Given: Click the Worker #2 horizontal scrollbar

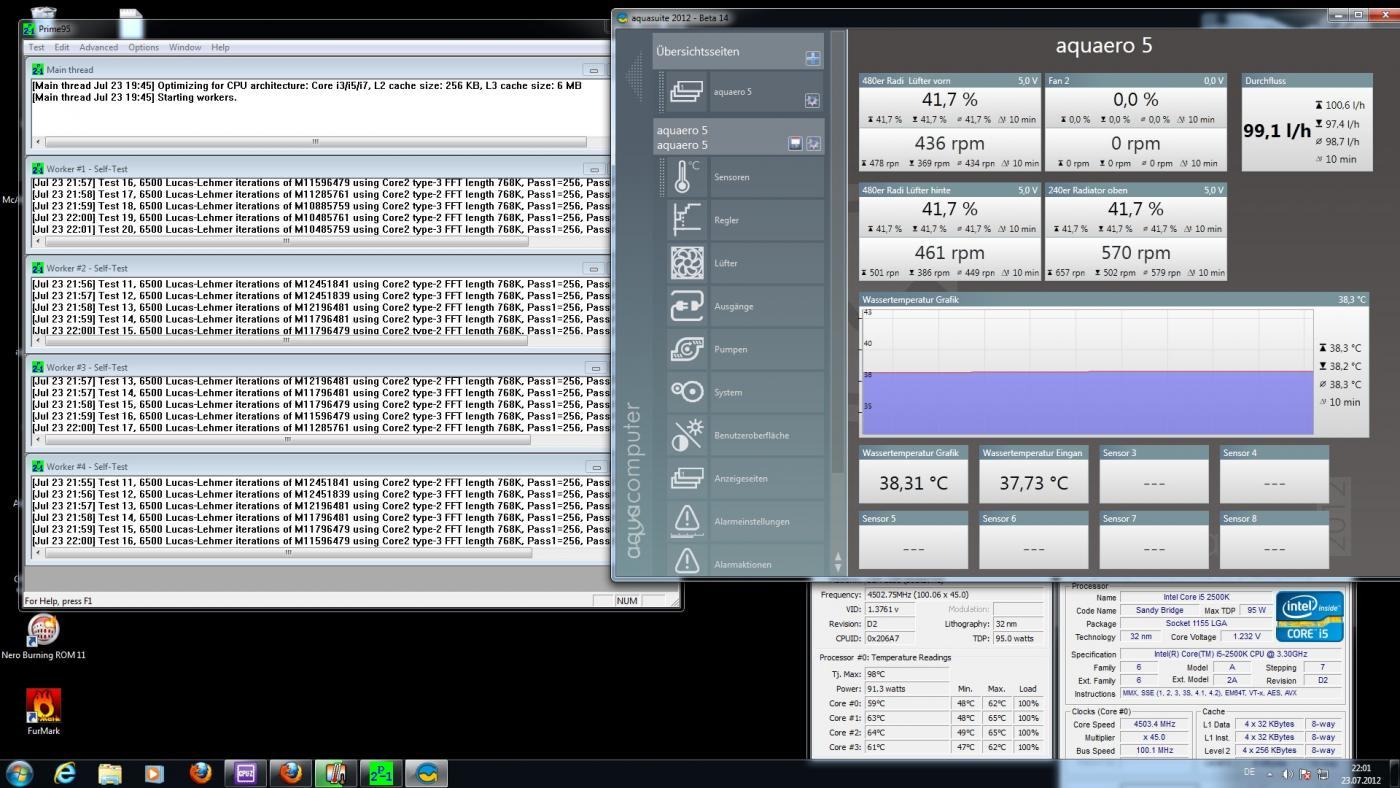Looking at the screenshot, I should pyautogui.click(x=288, y=340).
